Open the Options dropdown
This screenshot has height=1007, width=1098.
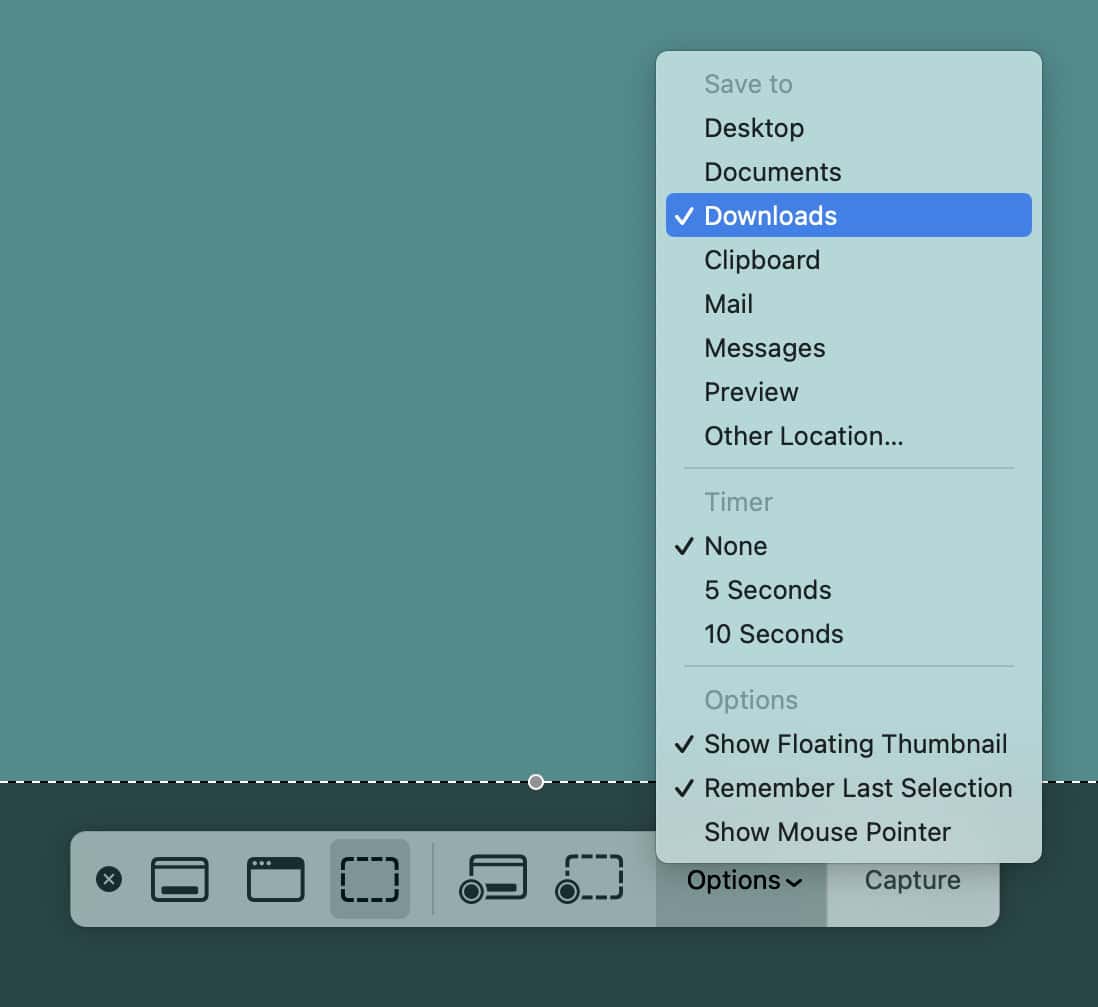(742, 880)
